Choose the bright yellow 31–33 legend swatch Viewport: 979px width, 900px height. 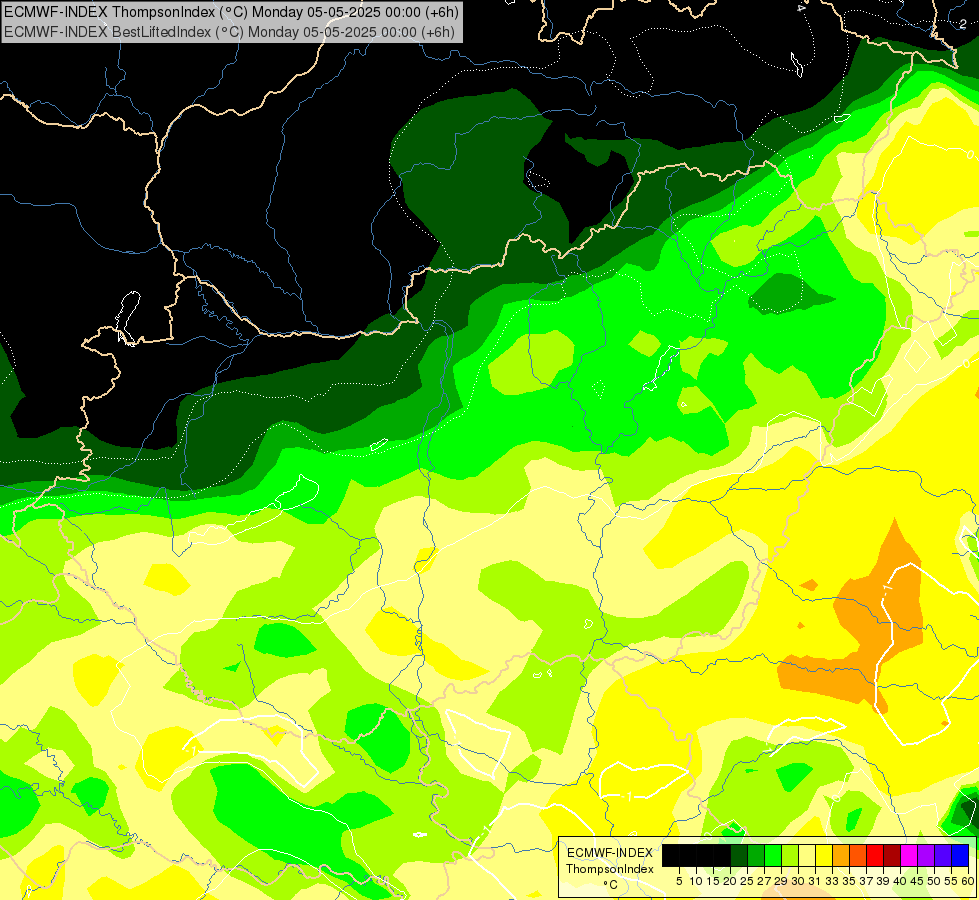824,855
